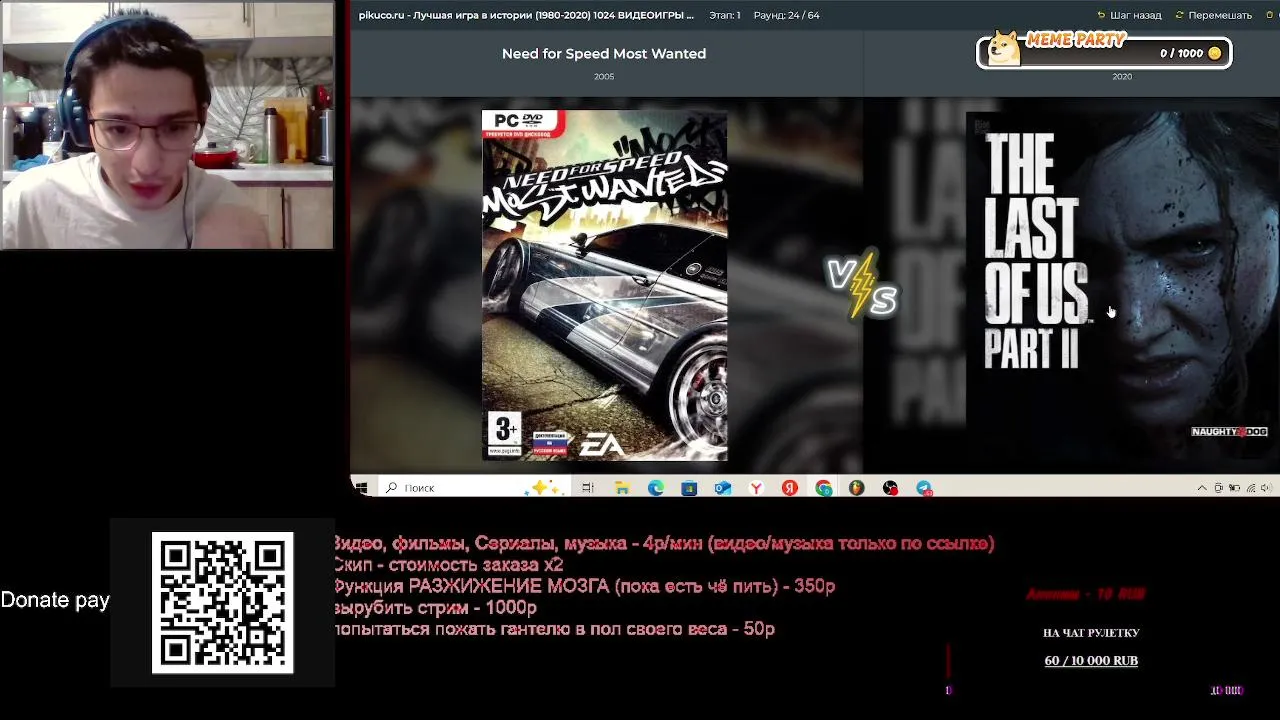Click the taskbar search box labeled Поиск

(x=474, y=487)
